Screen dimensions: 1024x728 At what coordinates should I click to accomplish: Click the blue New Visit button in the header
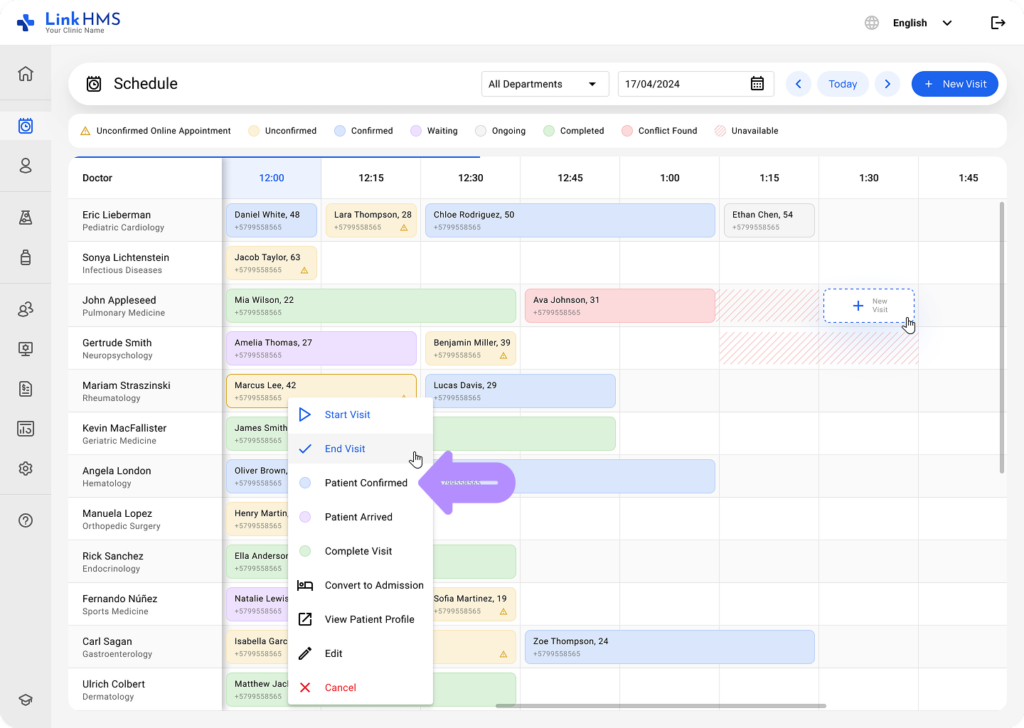(954, 84)
